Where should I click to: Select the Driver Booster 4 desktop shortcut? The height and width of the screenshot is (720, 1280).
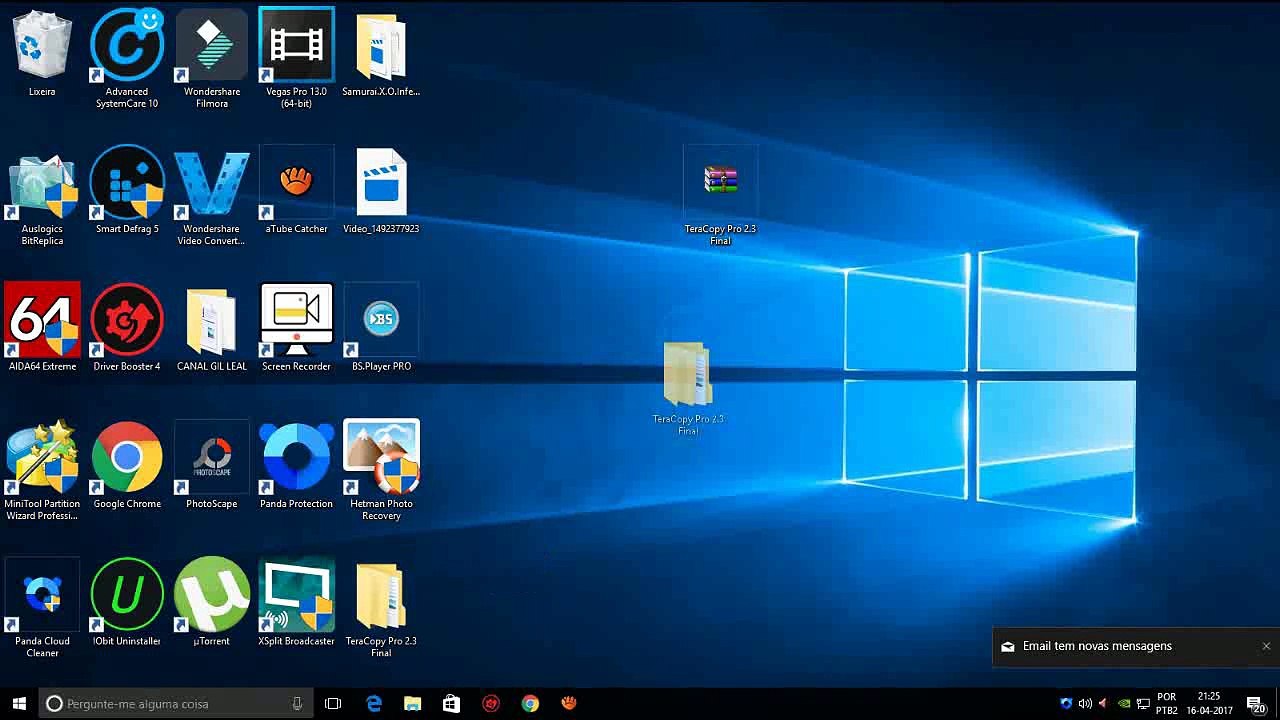[127, 328]
